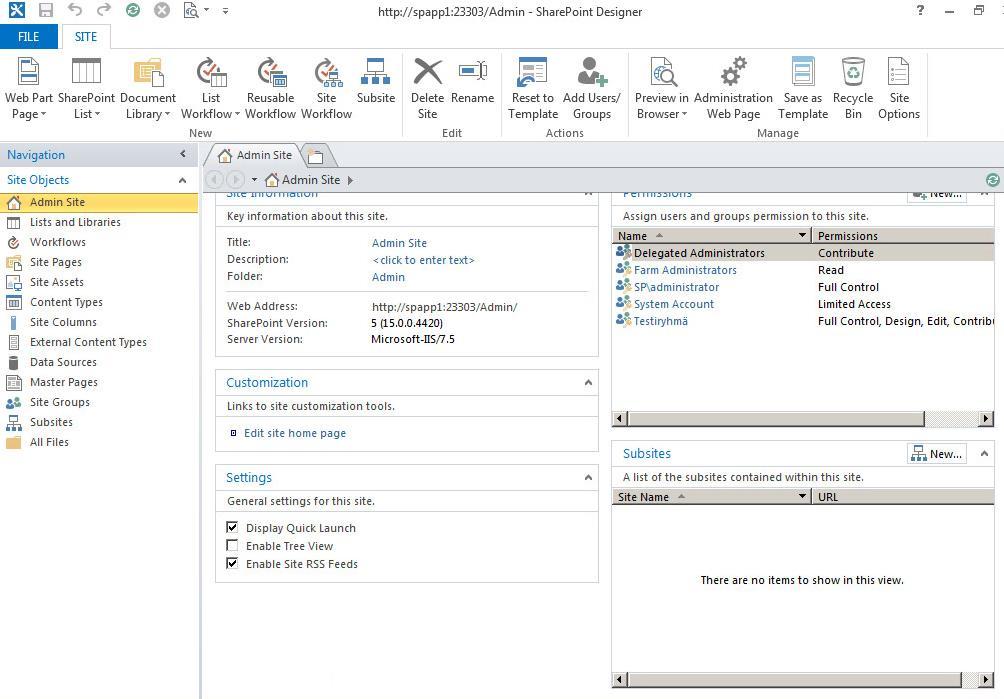1004x699 pixels.
Task: Click the green refresh icon right of the breadcrumb
Action: point(992,180)
